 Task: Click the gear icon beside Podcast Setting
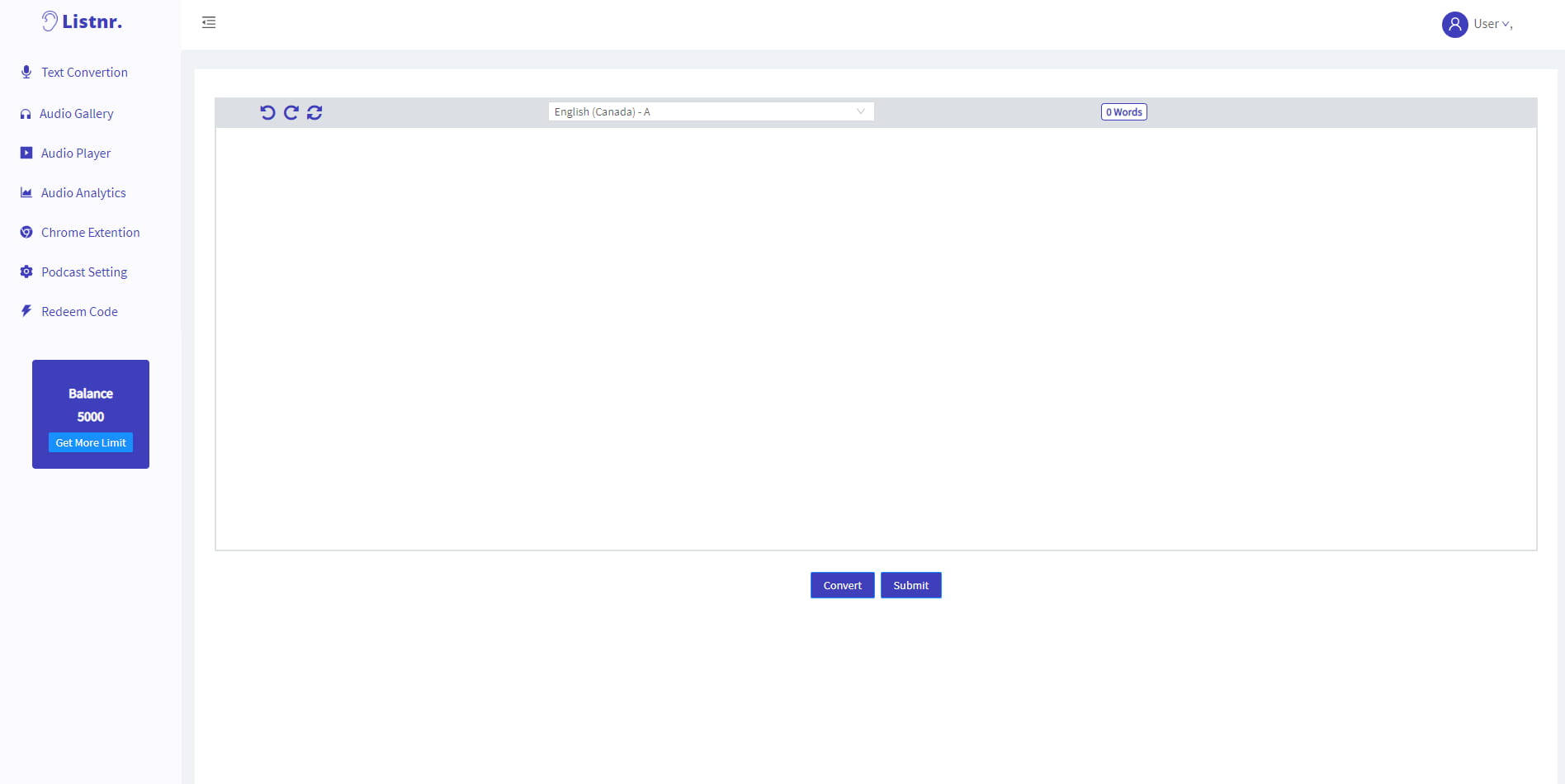point(26,272)
